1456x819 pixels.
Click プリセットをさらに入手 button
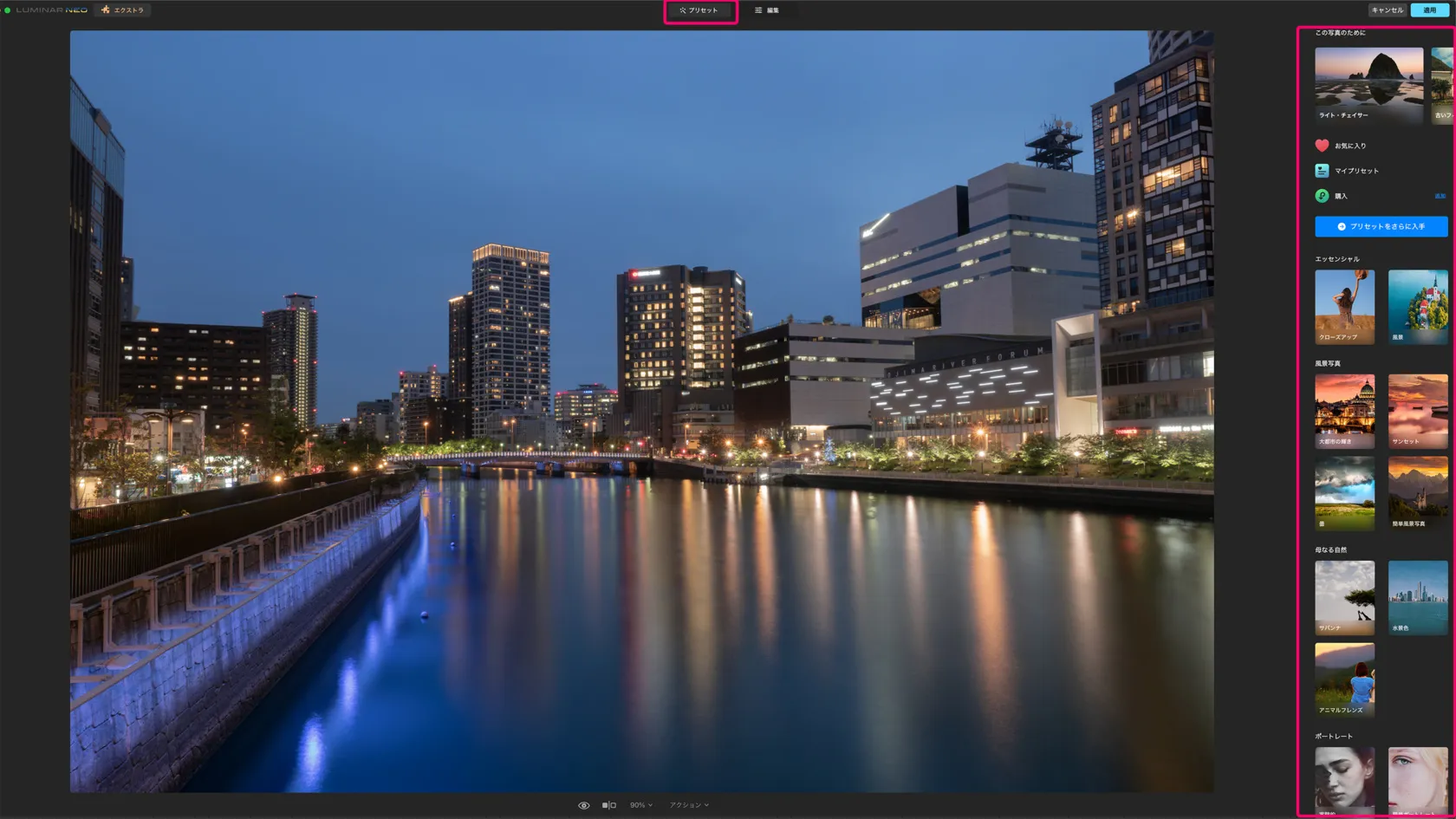coord(1381,226)
